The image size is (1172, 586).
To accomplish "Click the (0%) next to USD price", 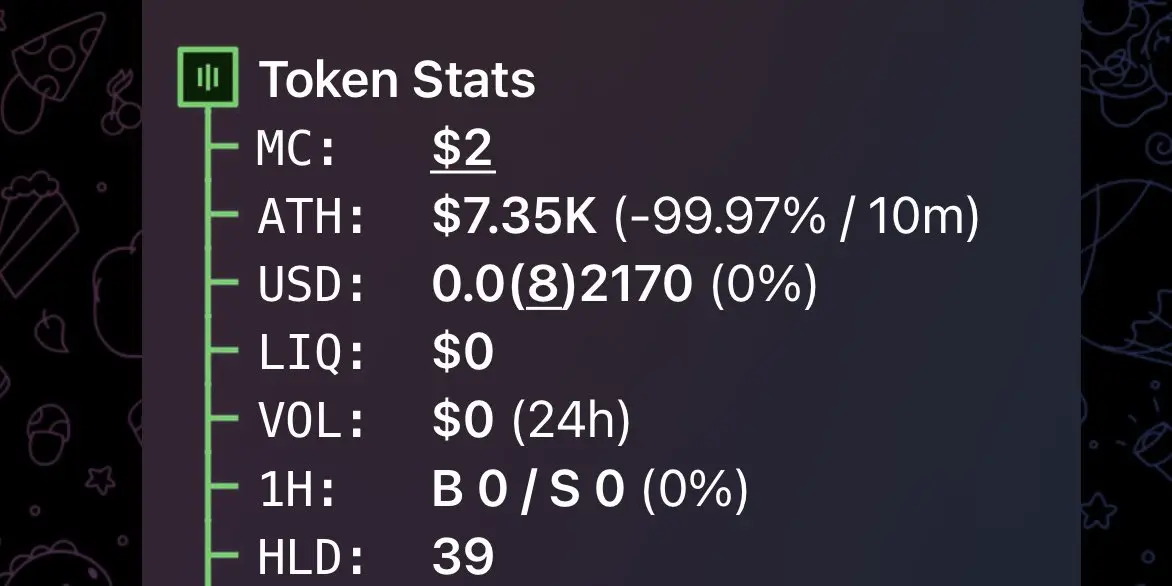I will [764, 285].
